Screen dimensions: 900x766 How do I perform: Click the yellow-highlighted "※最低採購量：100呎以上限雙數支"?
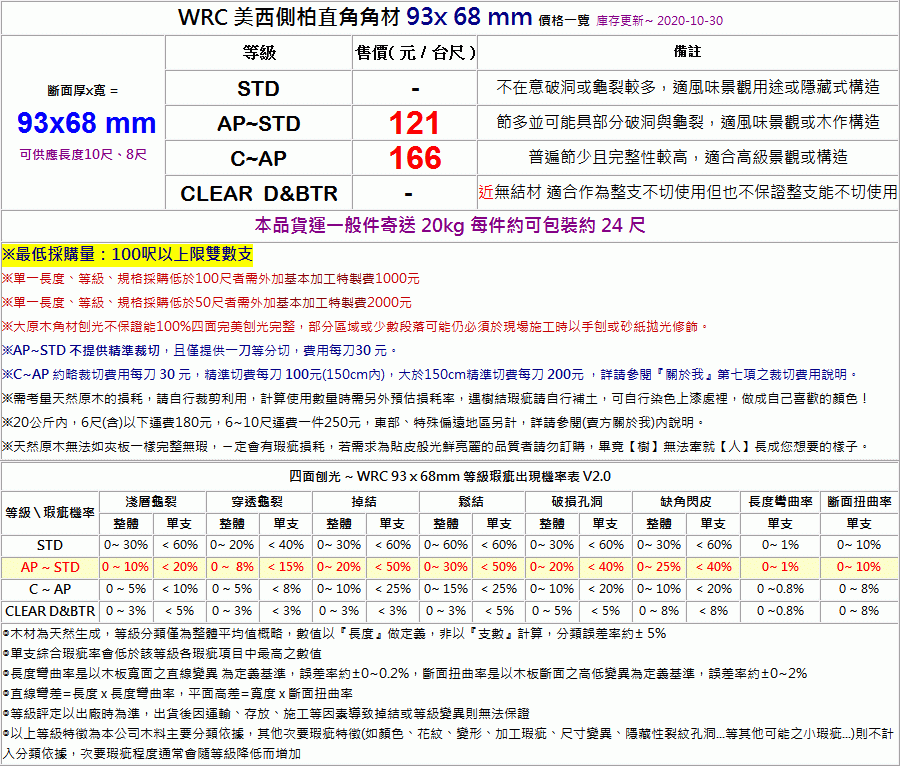(127, 254)
